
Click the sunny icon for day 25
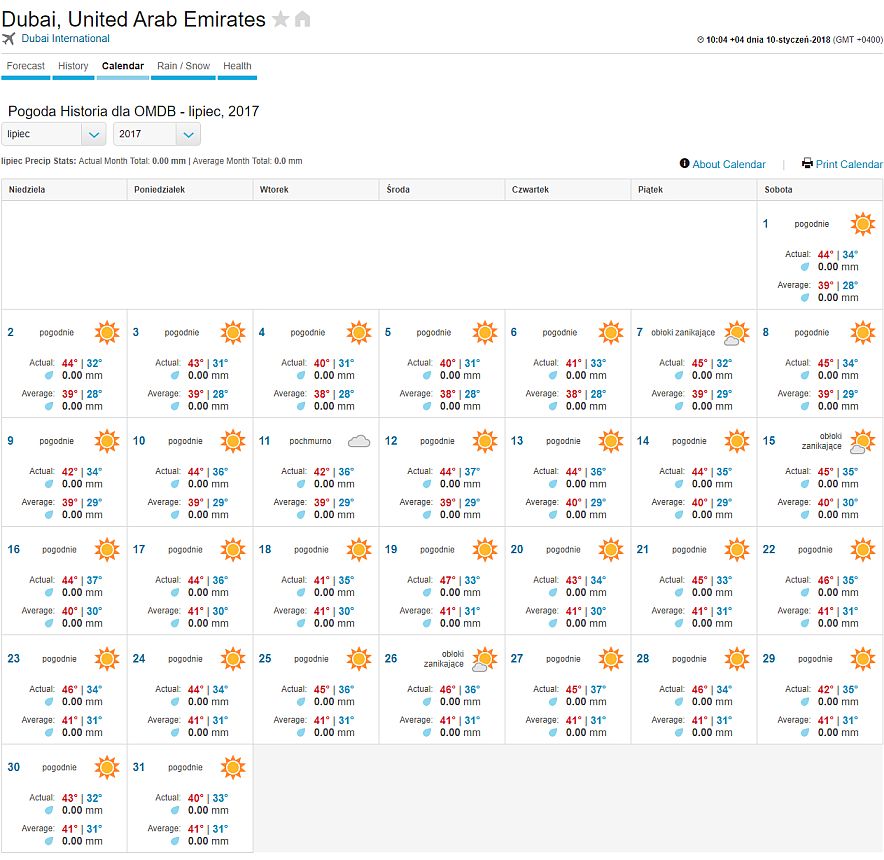359,659
